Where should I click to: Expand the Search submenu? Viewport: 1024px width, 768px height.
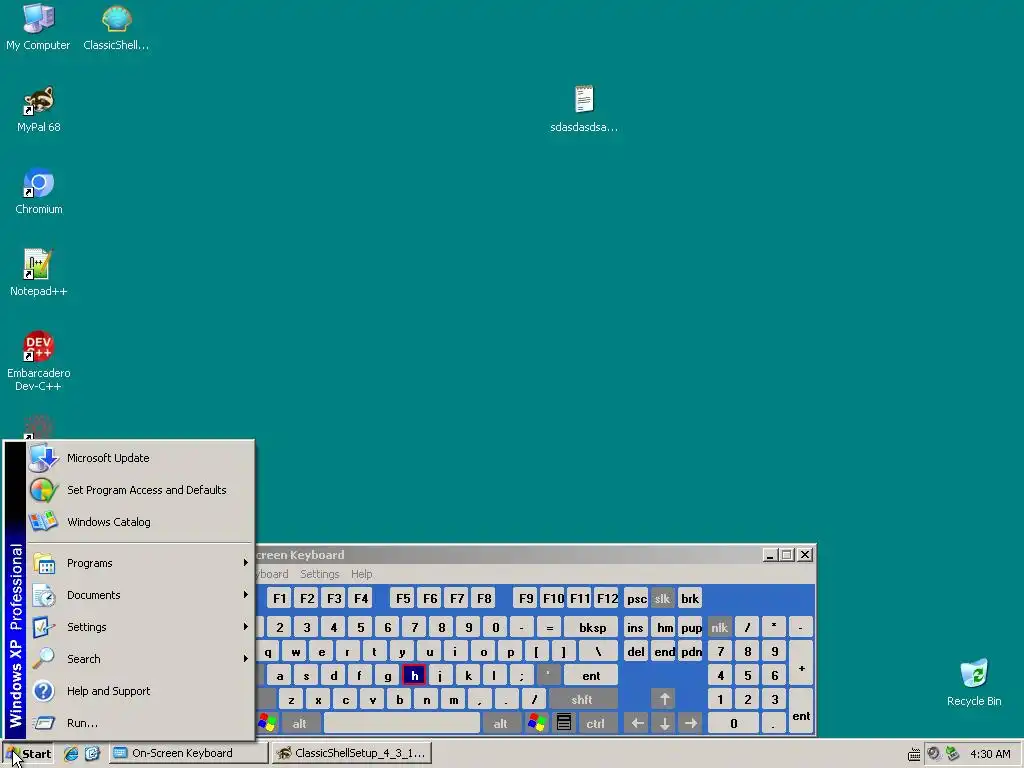(x=140, y=659)
